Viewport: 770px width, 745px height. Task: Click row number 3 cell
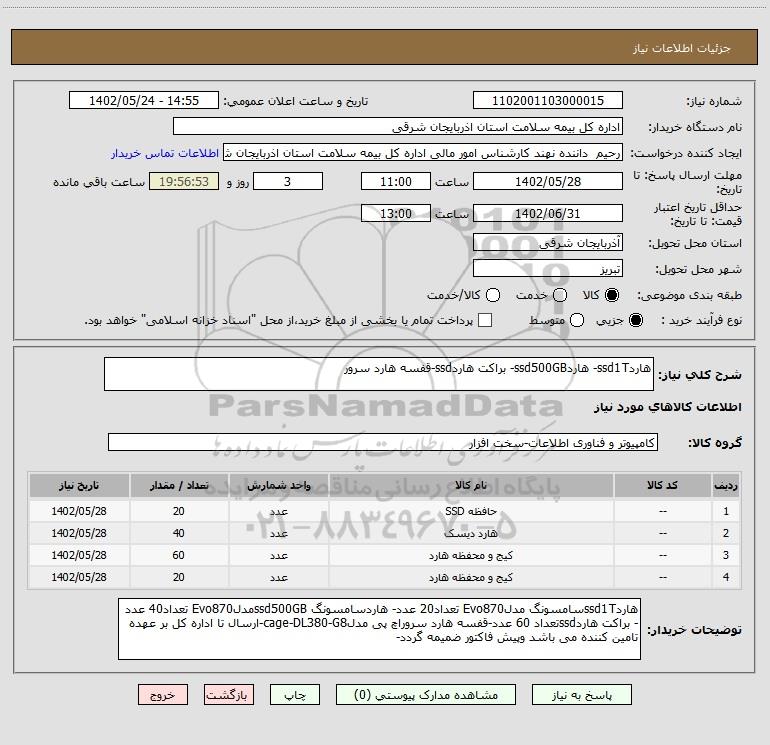[x=726, y=555]
